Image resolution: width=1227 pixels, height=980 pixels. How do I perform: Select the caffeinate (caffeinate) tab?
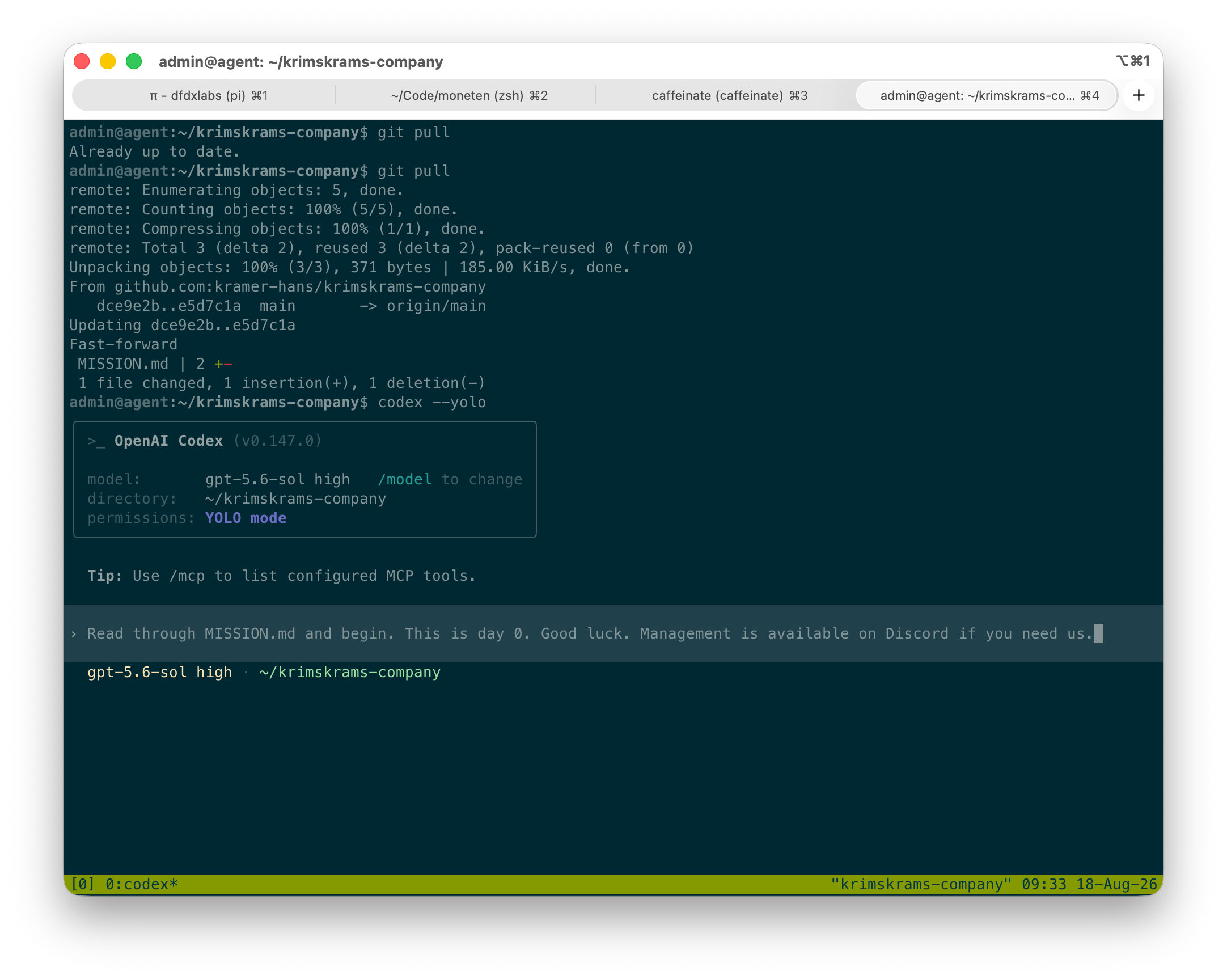730,95
